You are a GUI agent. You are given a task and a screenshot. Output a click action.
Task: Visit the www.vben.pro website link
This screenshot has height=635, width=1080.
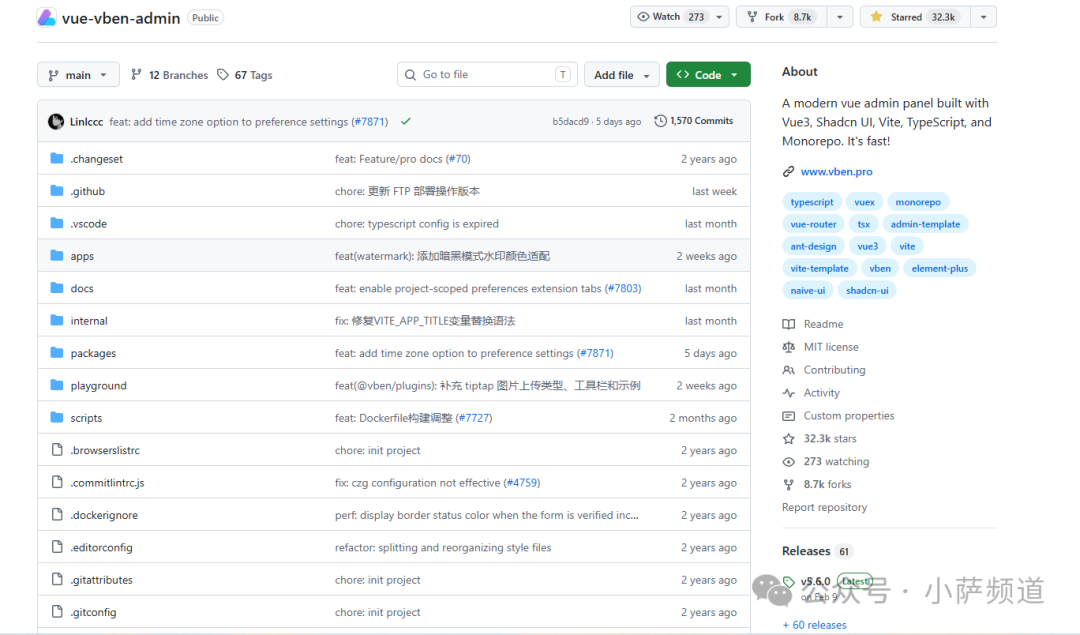coord(836,171)
